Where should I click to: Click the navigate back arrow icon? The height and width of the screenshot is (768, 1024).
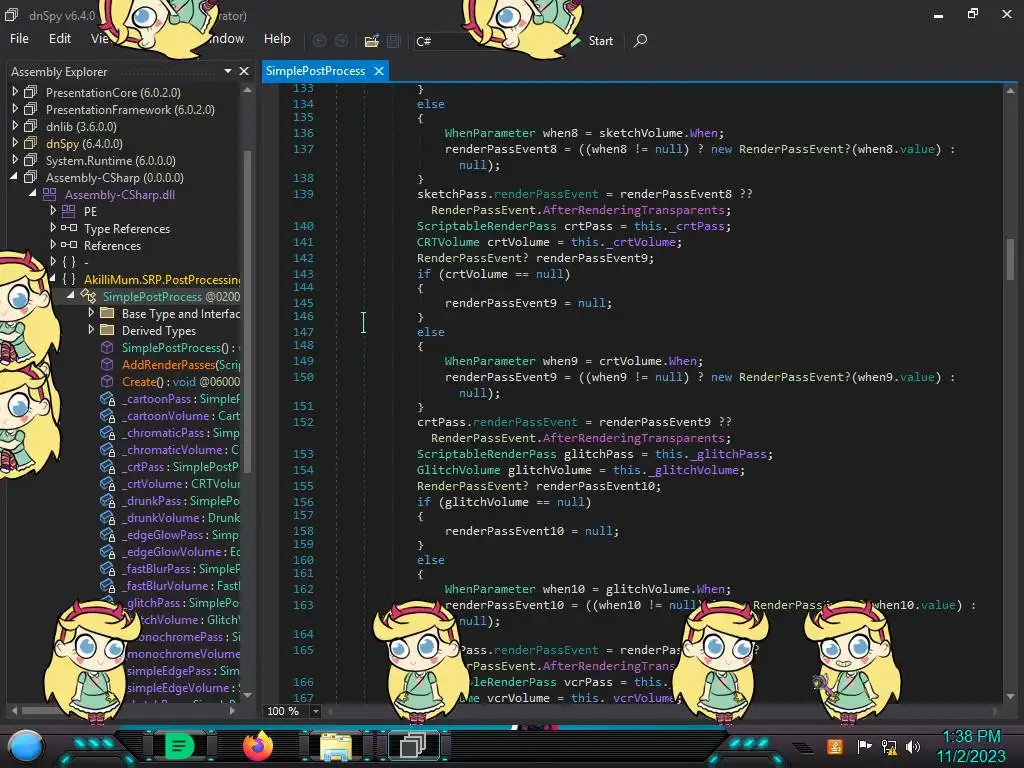coord(319,41)
